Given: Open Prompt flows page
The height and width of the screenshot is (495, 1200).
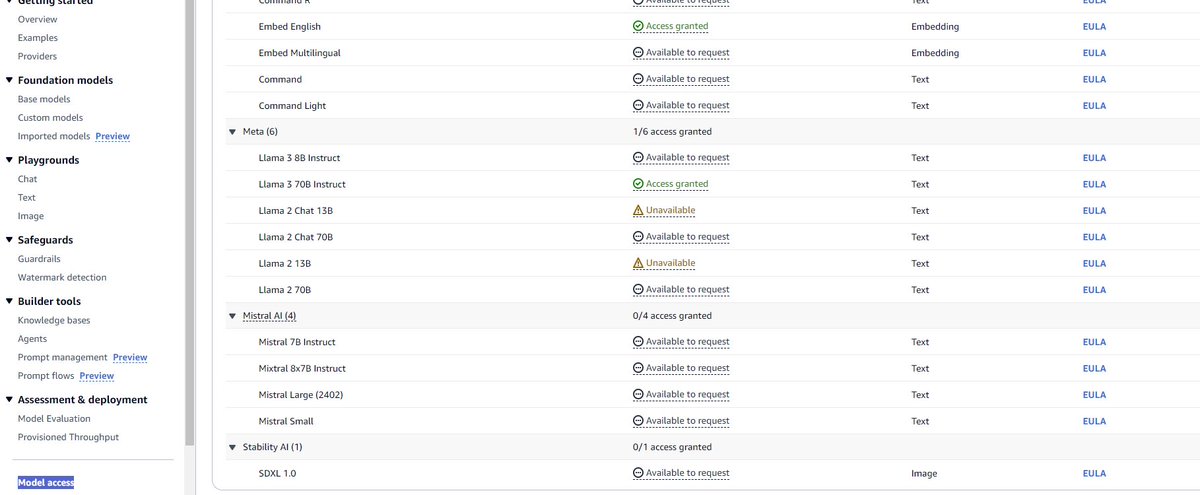Looking at the screenshot, I should 46,376.
